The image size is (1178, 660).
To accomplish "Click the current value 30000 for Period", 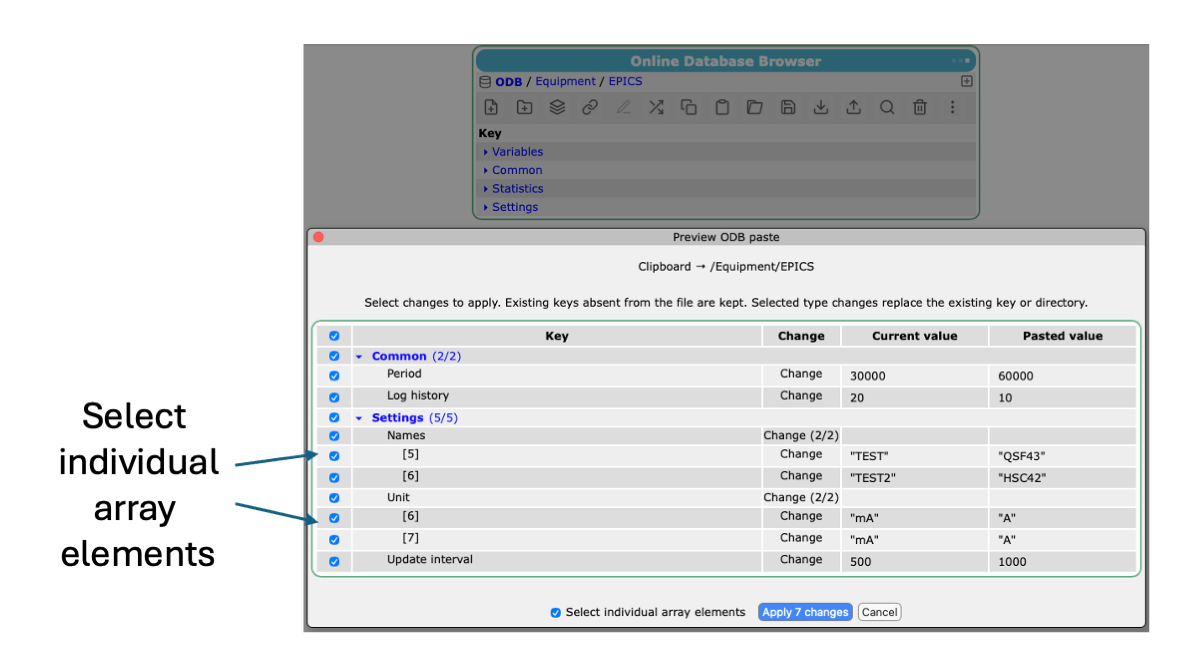I will pos(868,376).
